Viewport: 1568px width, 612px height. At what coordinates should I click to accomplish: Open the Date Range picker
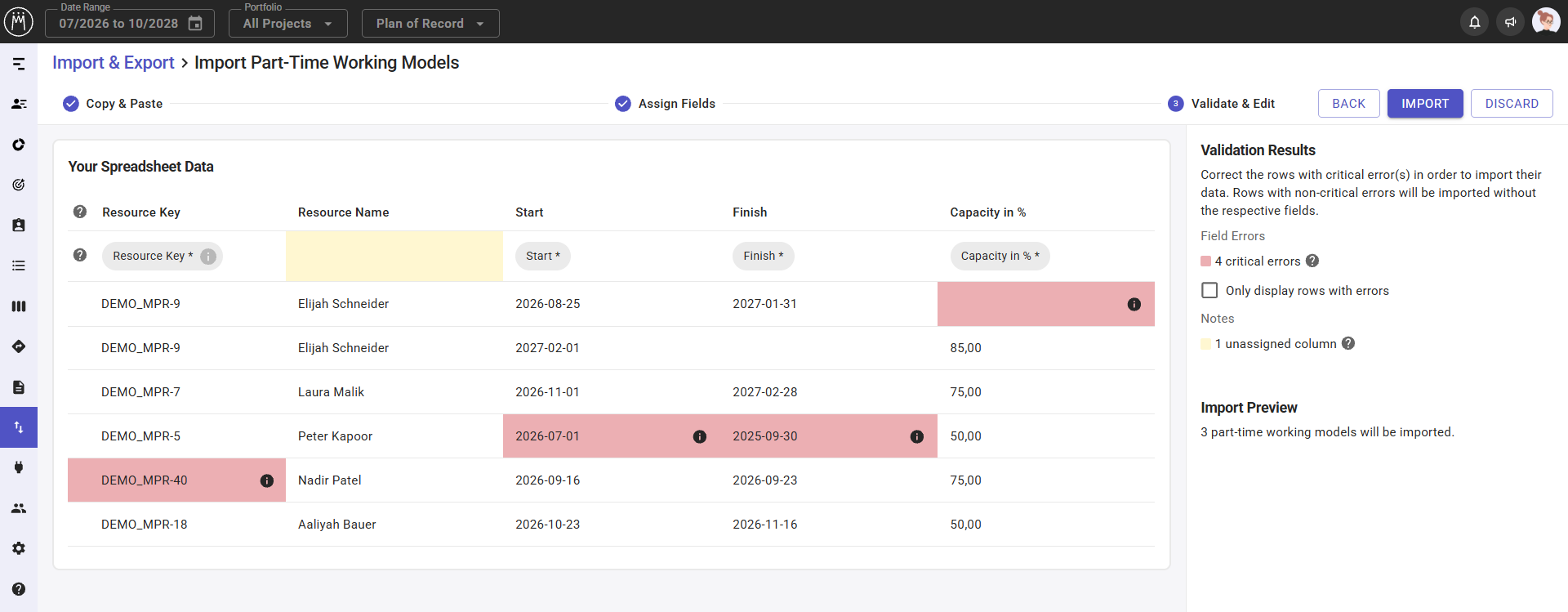coord(130,23)
